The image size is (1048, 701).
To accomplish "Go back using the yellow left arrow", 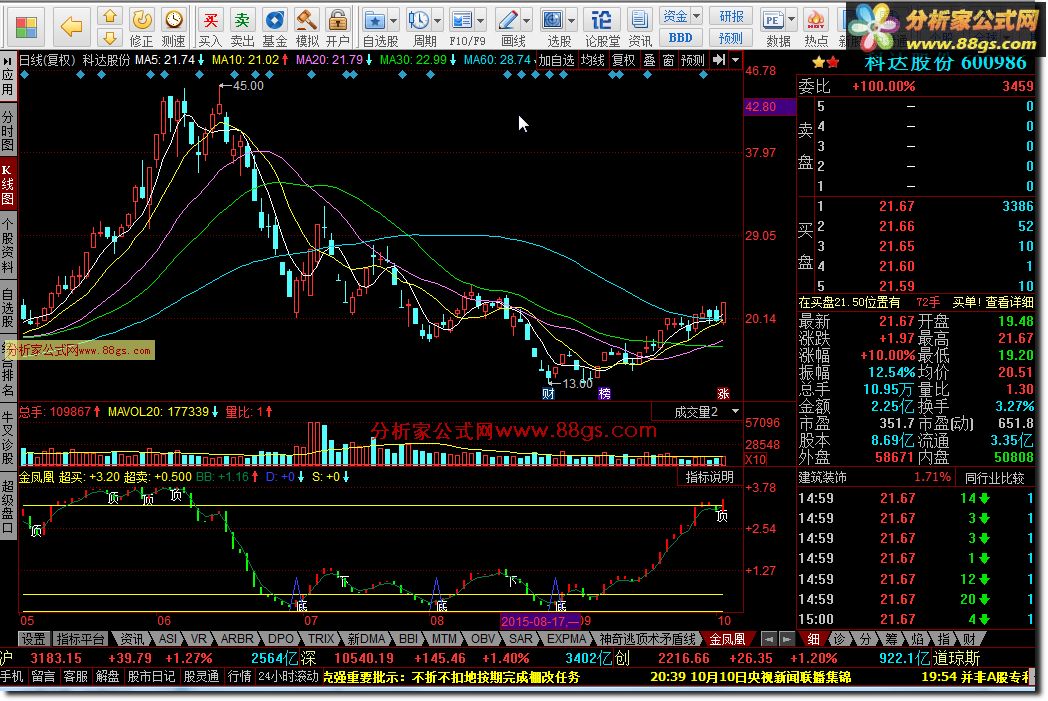I will click(71, 27).
